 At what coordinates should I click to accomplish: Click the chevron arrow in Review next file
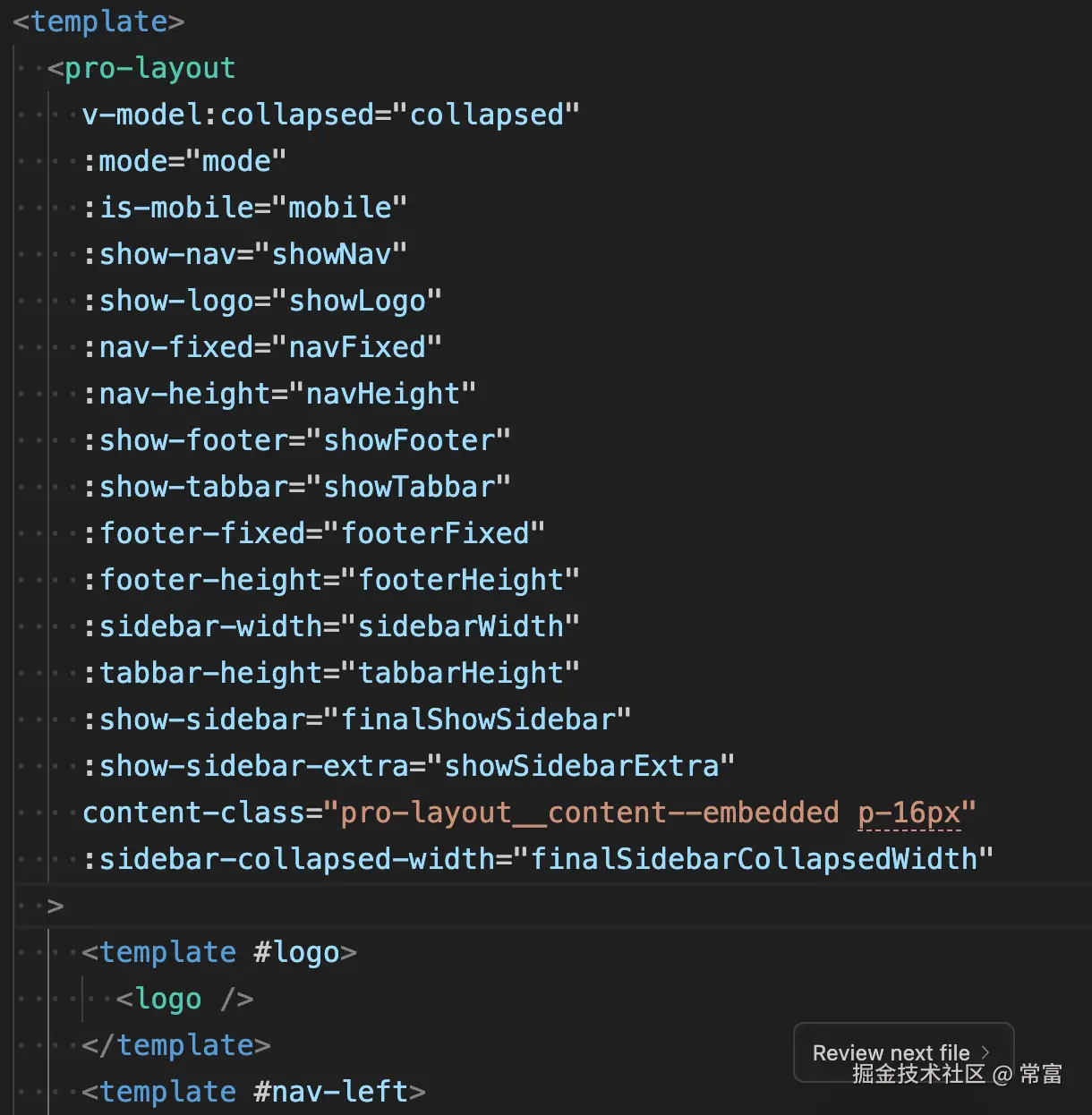point(985,1052)
